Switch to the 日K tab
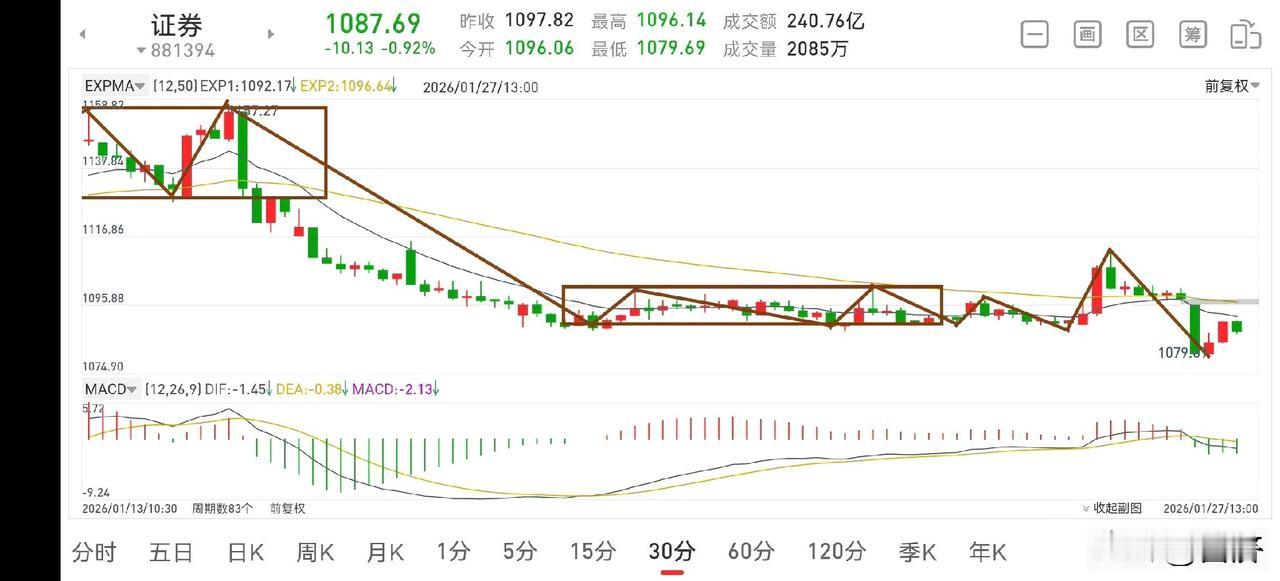 [x=245, y=551]
